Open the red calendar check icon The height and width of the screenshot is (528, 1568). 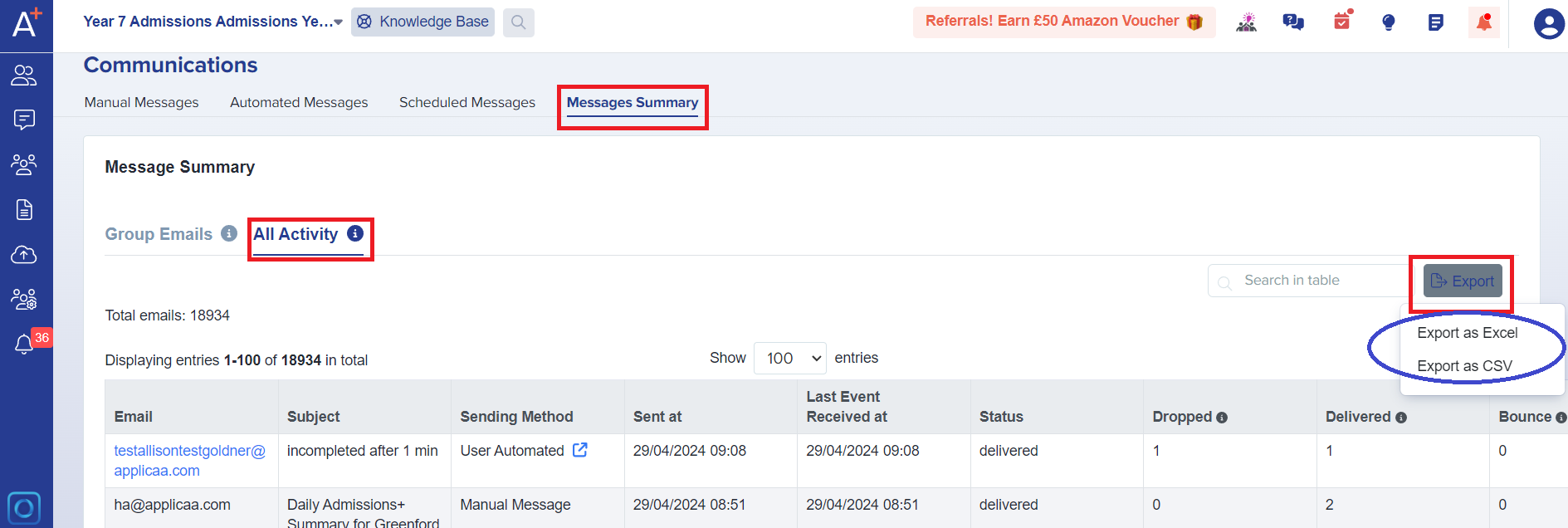(x=1342, y=21)
